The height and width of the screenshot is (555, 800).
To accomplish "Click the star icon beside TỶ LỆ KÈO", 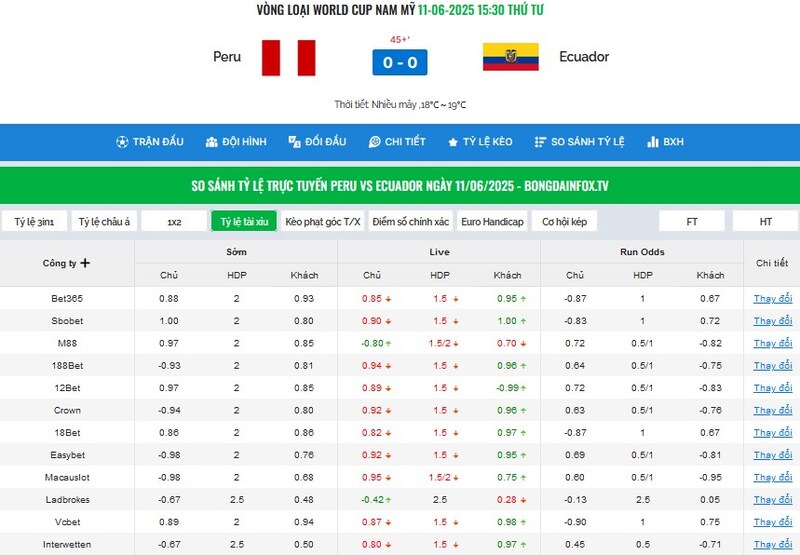I will pyautogui.click(x=453, y=142).
